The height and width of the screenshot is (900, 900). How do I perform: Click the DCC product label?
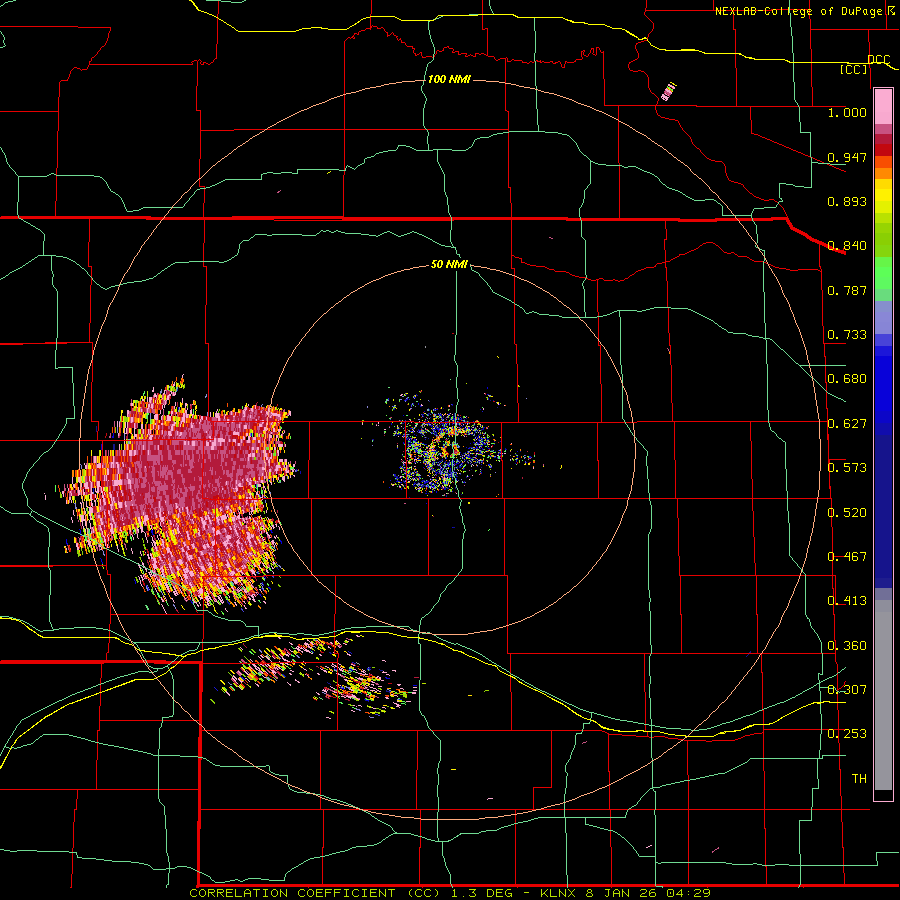pos(879,59)
